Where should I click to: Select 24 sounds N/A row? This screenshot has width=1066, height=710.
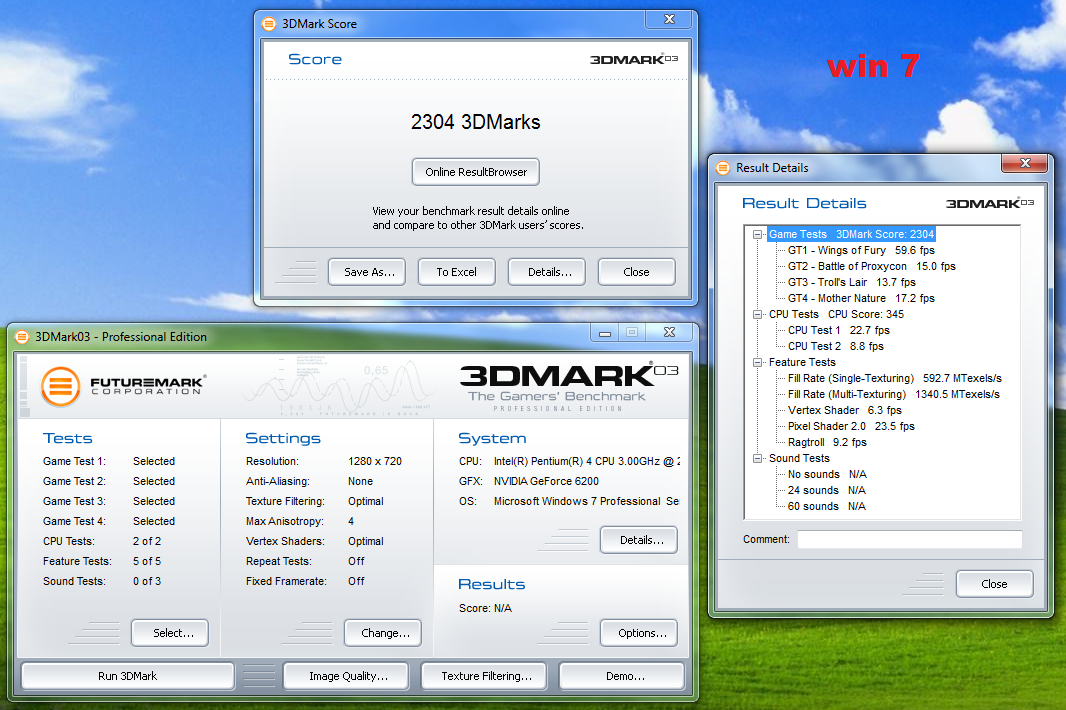pos(827,490)
